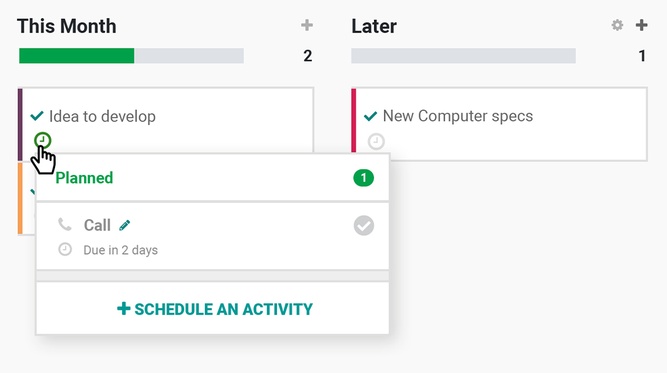
Task: Click the phone icon beside Call
Action: [x=65, y=224]
